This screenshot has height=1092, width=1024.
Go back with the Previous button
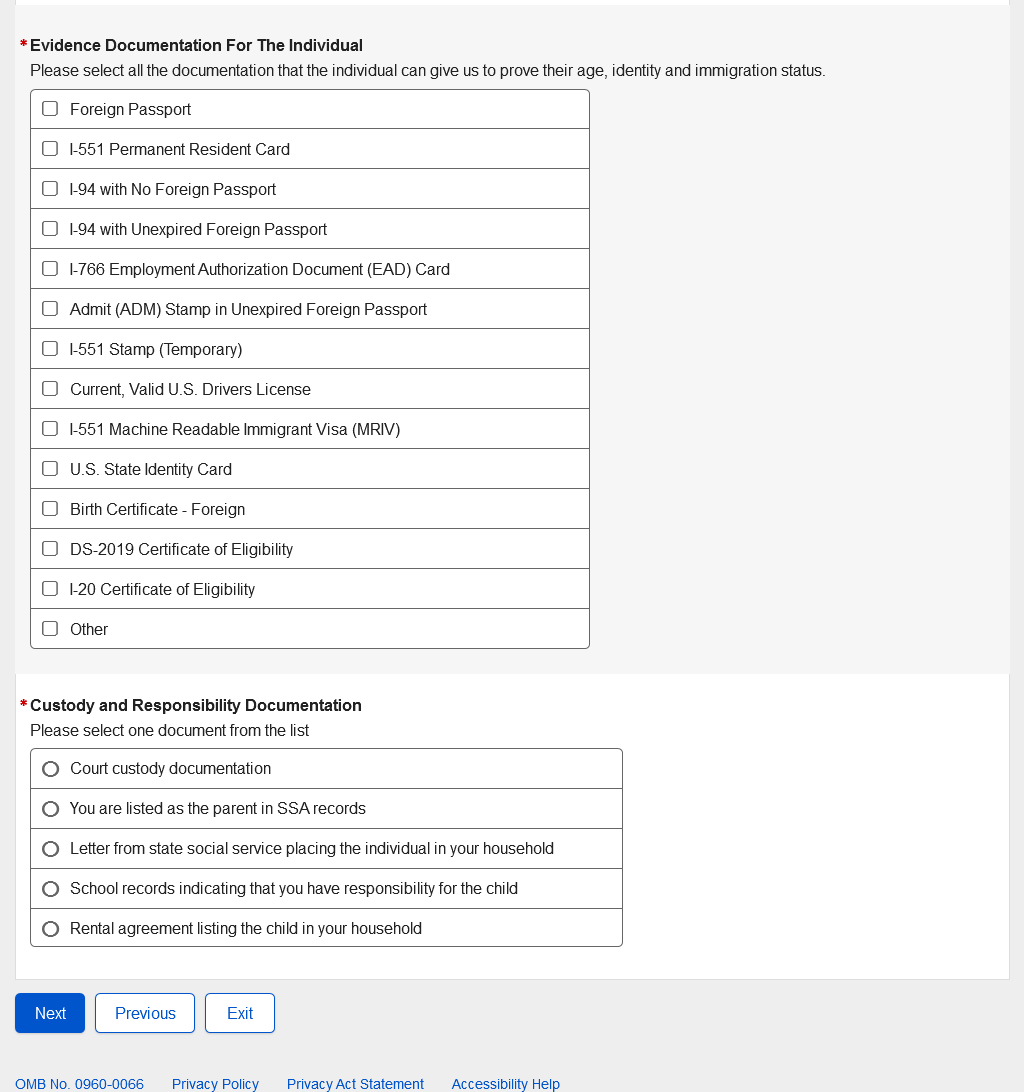(x=145, y=1013)
